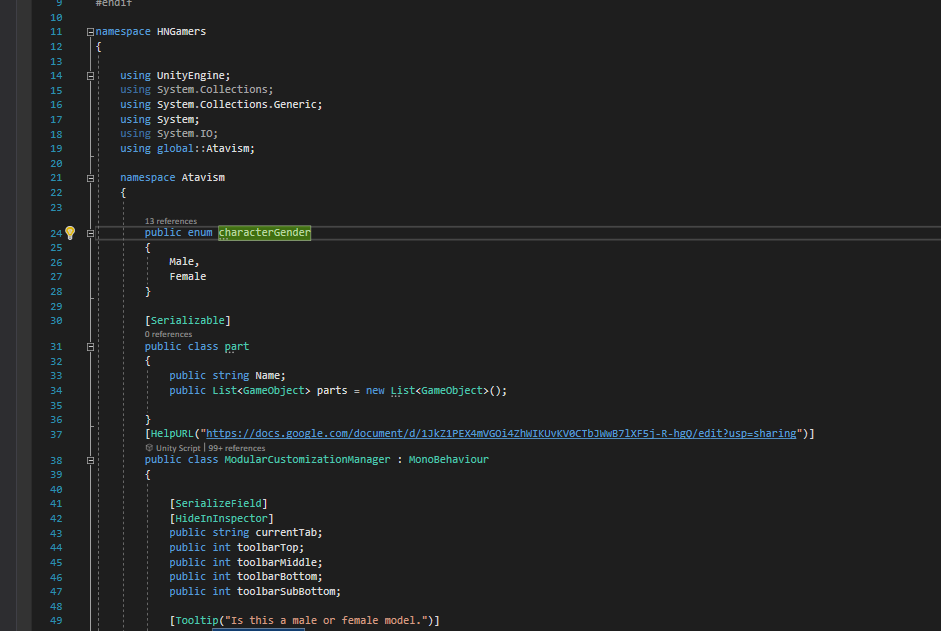Click the lightbulb quick actions icon
941x631 pixels.
(70, 233)
